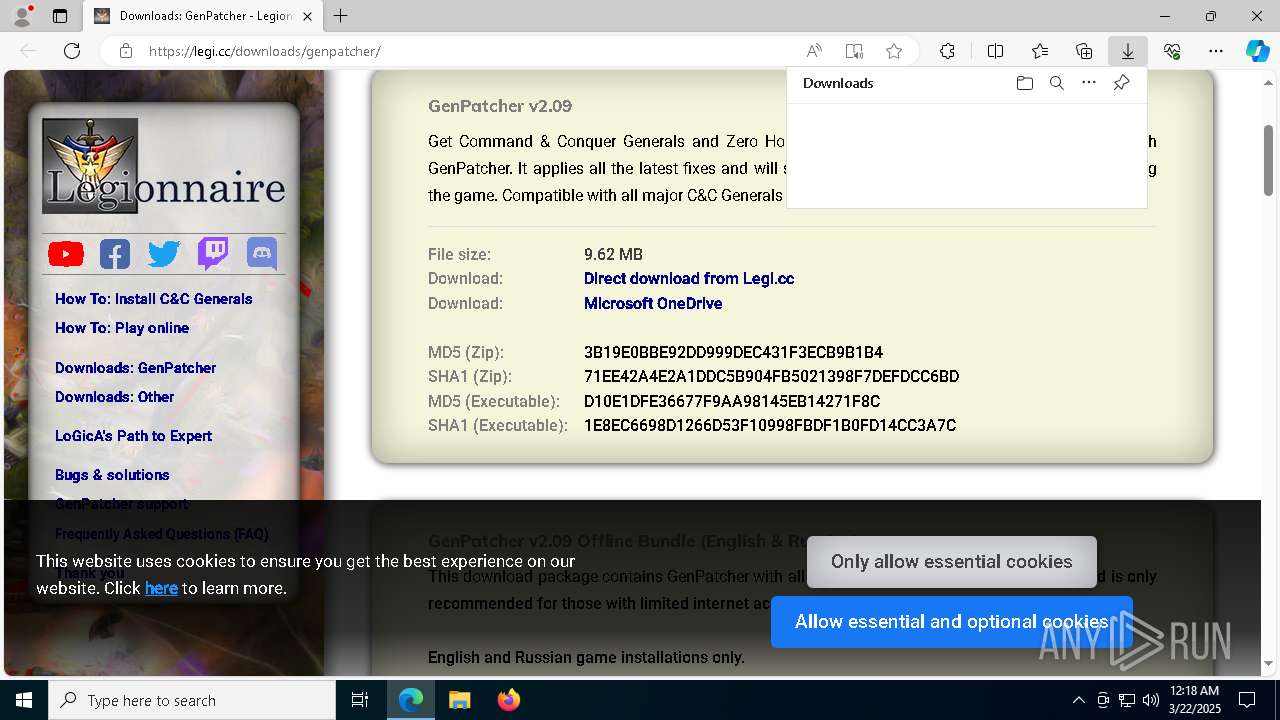Open Settings and more ellipsis menu
The width and height of the screenshot is (1280, 720).
1216,51
